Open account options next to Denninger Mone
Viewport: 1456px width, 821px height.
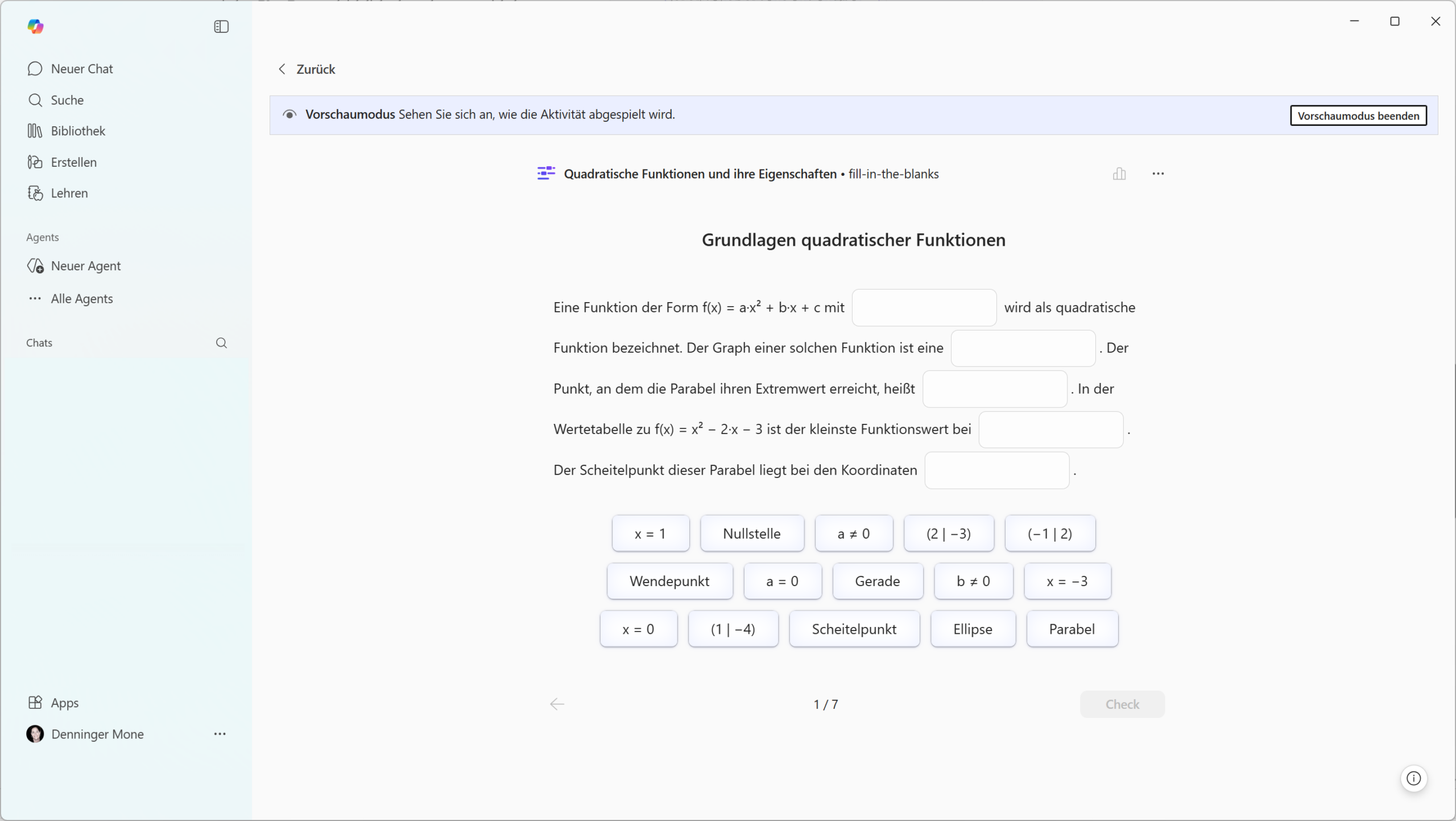coord(220,734)
